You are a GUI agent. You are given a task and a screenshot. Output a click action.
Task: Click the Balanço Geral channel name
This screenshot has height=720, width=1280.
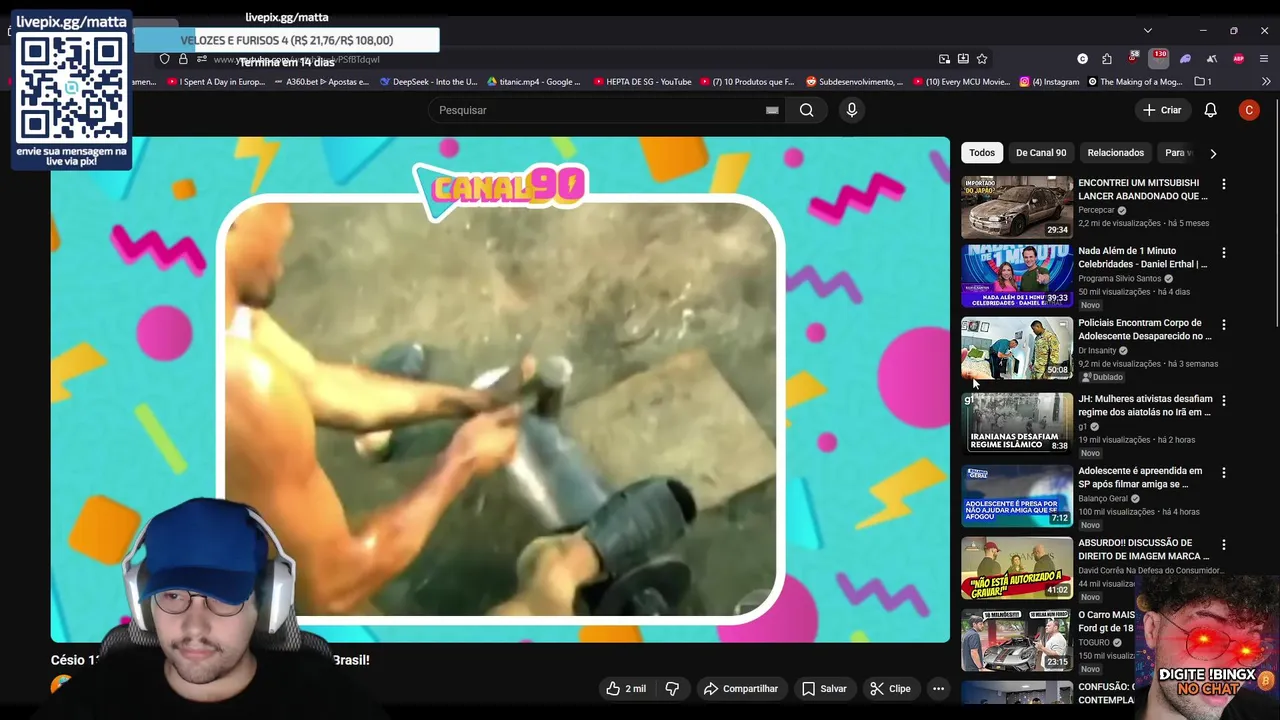pos(1103,498)
